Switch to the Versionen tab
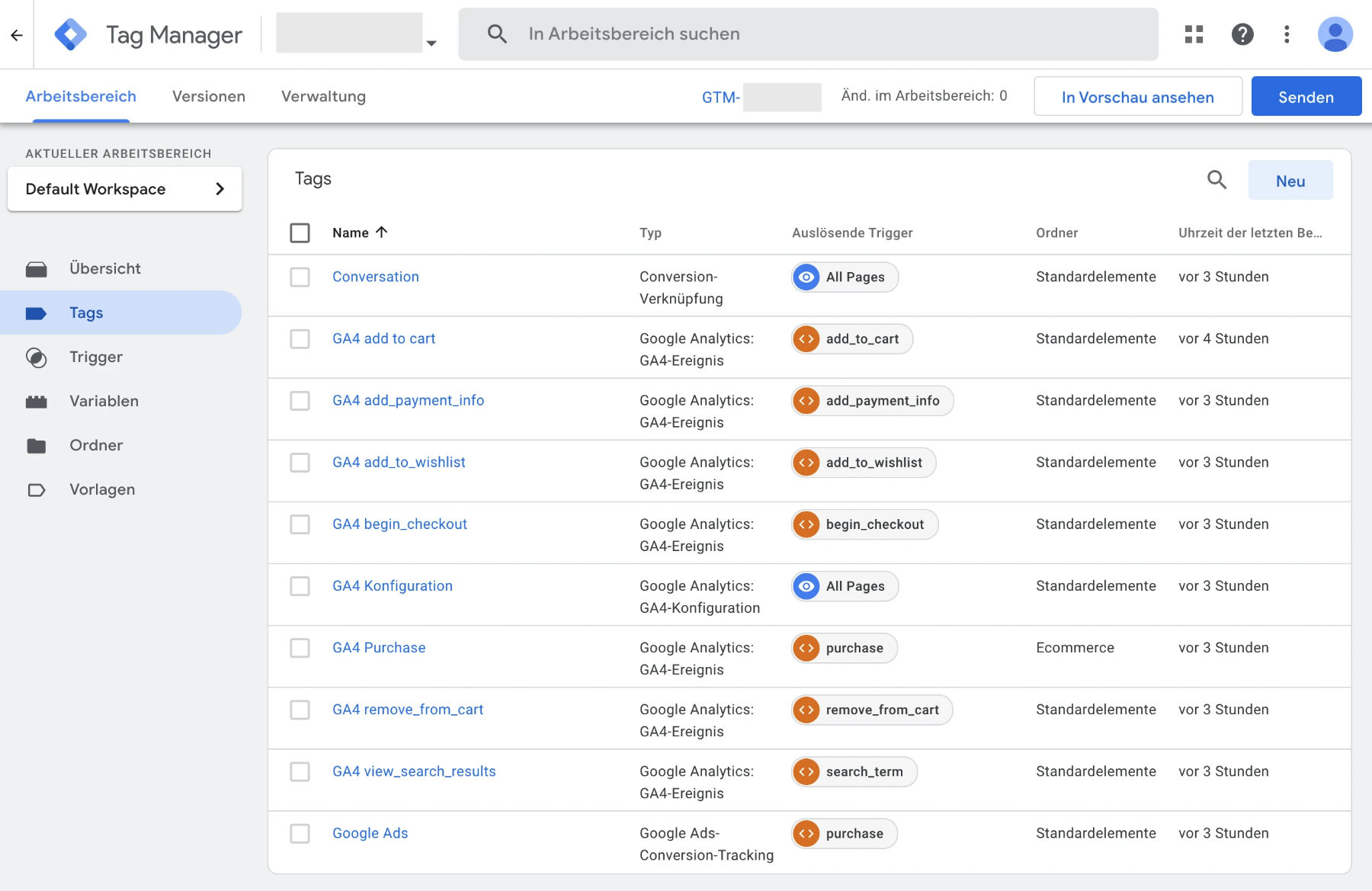 [x=209, y=96]
